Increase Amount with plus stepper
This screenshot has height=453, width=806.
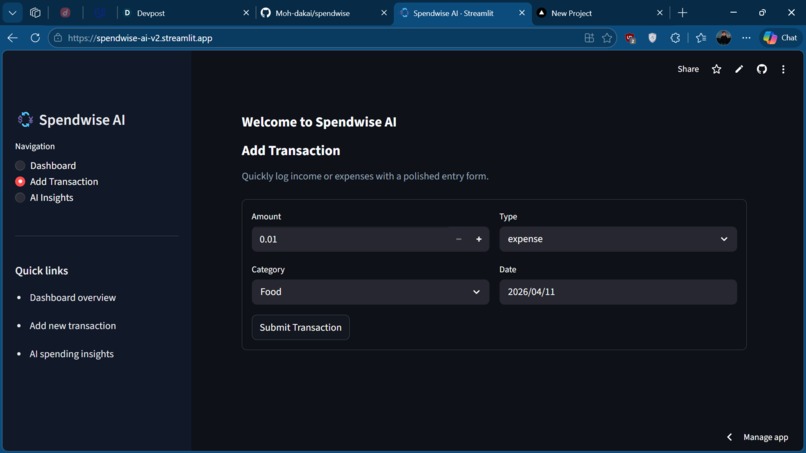[479, 239]
